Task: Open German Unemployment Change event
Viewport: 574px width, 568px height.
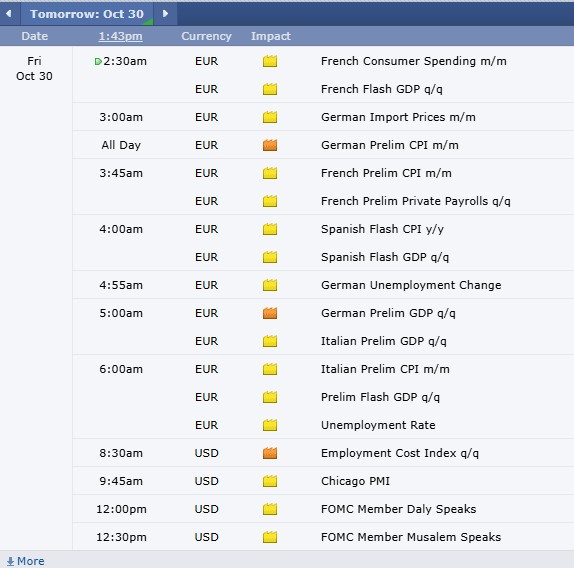Action: (x=411, y=285)
